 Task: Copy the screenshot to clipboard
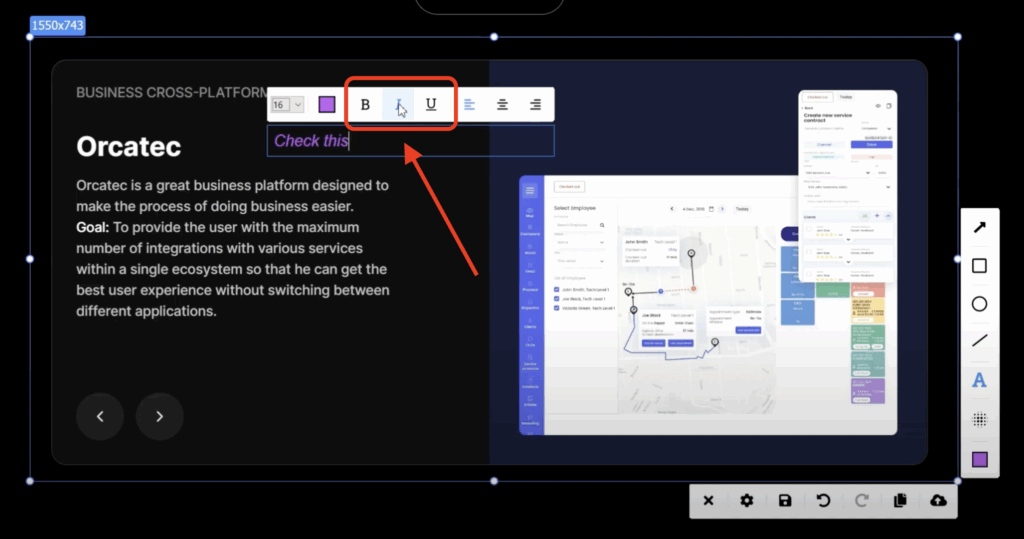coord(900,501)
